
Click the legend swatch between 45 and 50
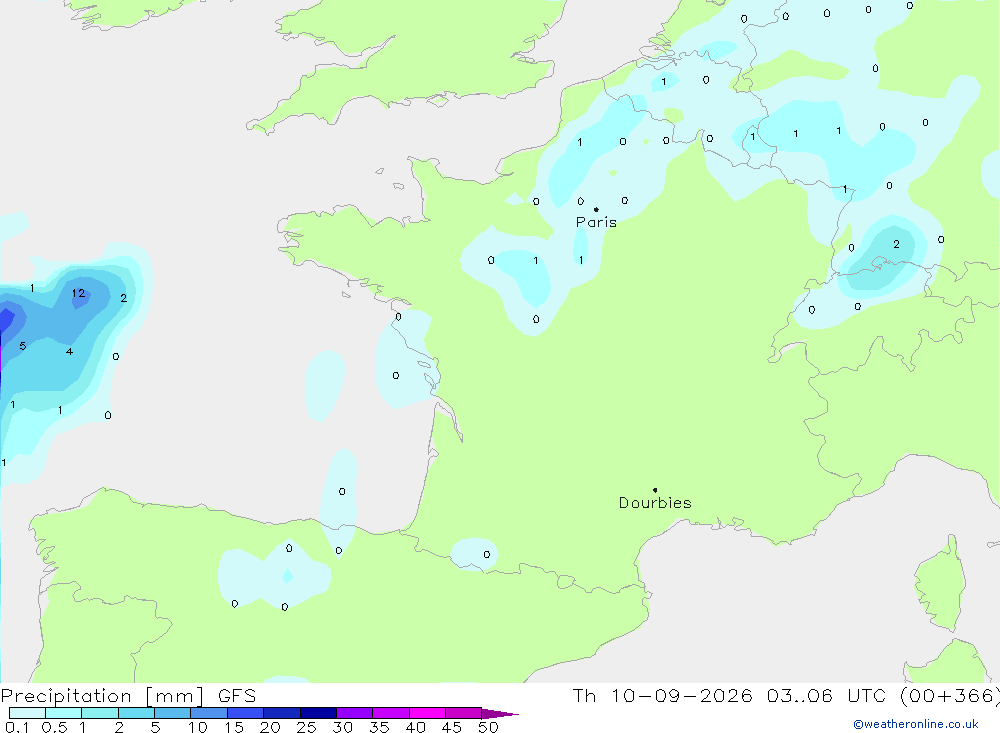[x=464, y=713]
